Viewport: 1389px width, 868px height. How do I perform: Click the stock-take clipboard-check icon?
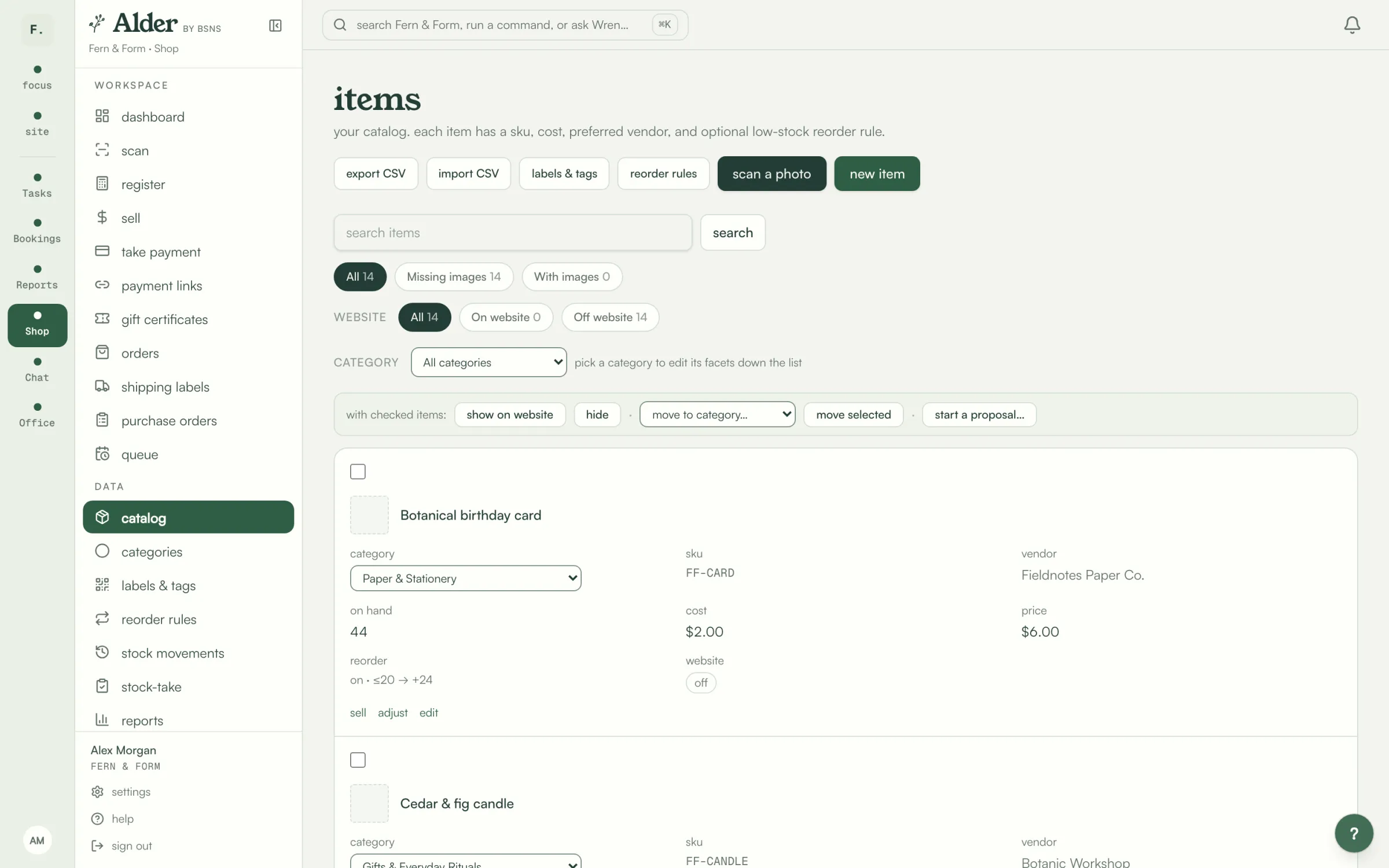[102, 686]
